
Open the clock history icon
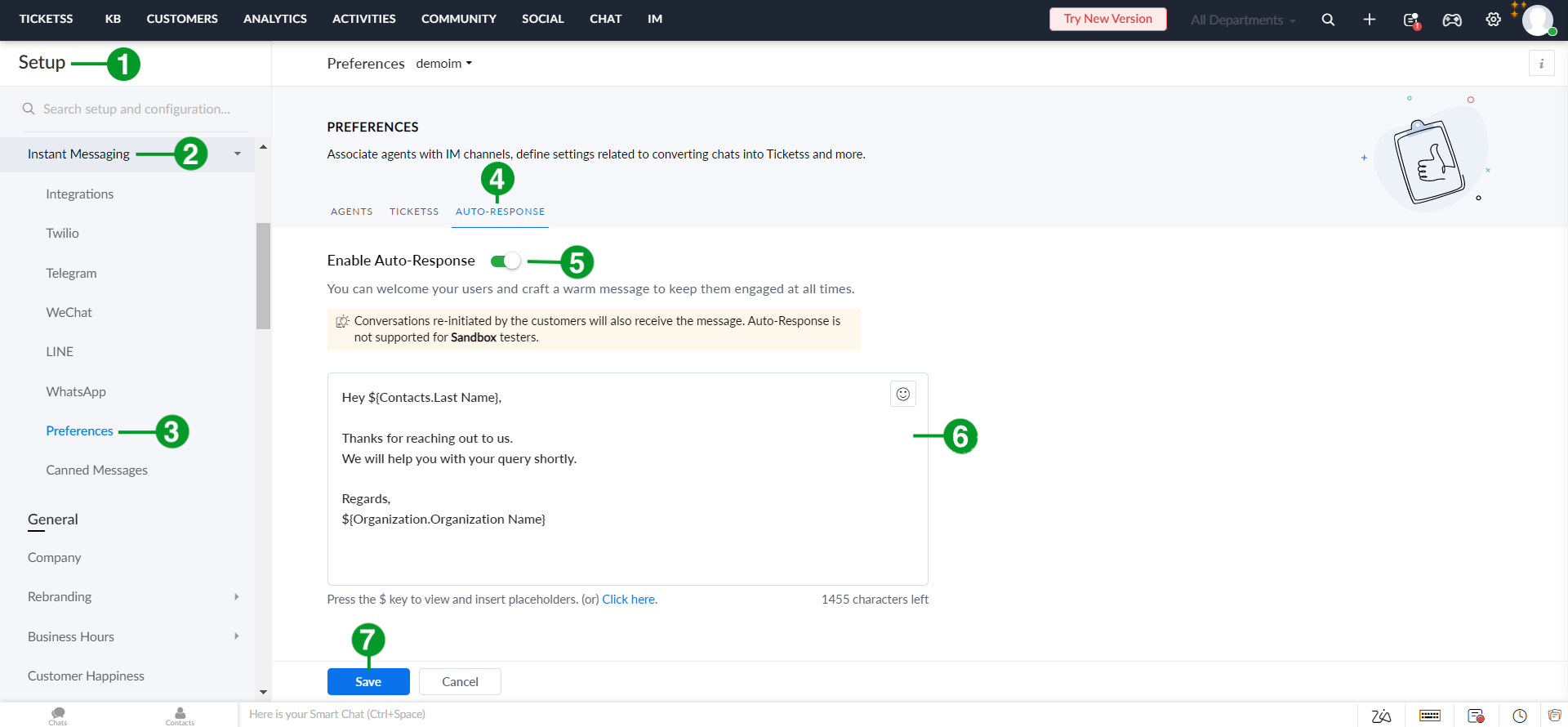coord(1519,716)
